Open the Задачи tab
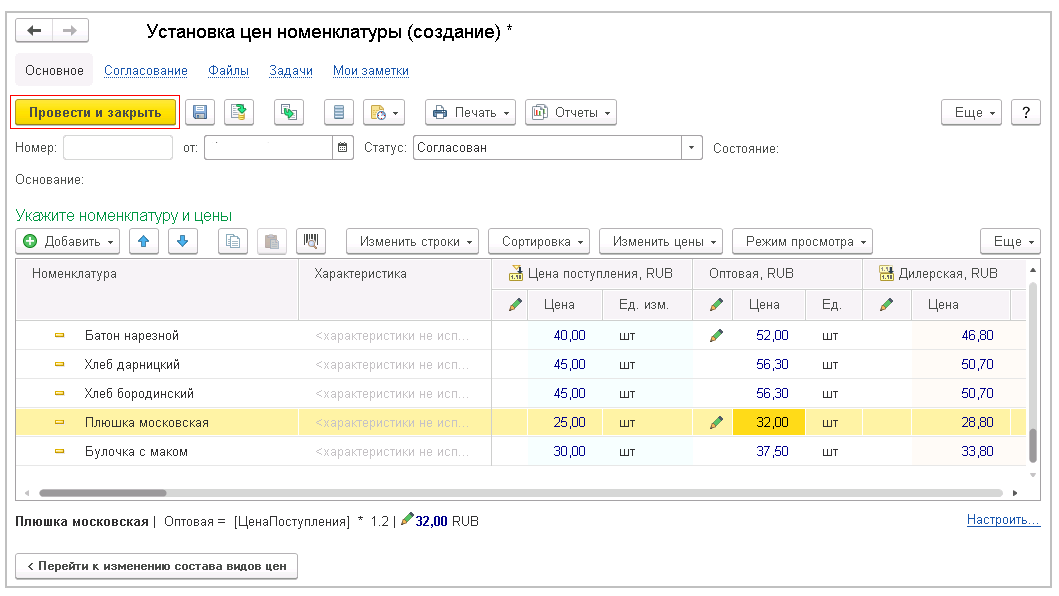The width and height of the screenshot is (1059, 596). [x=290, y=70]
